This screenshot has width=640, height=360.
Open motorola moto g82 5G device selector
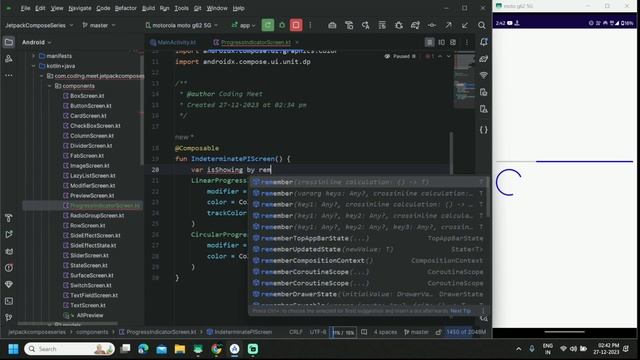[x=182, y=25]
